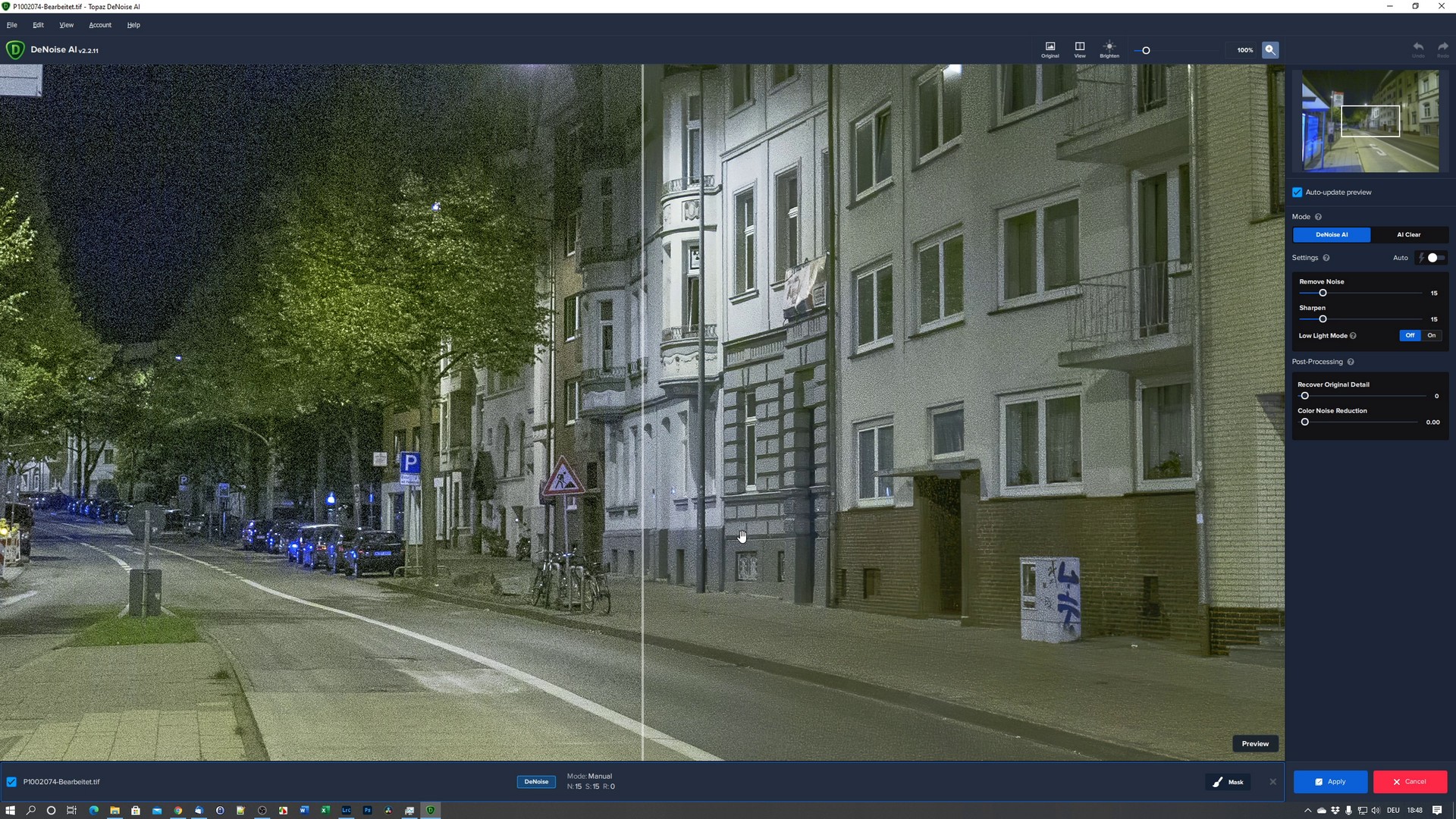Select the DeNoise AI mode

[x=1332, y=235]
